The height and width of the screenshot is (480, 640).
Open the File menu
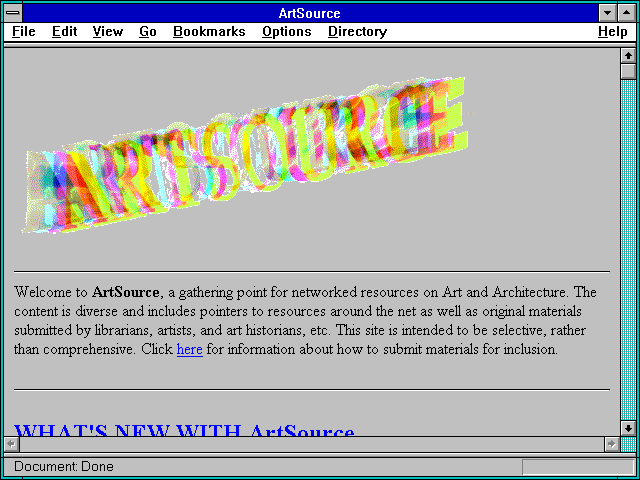coord(24,32)
